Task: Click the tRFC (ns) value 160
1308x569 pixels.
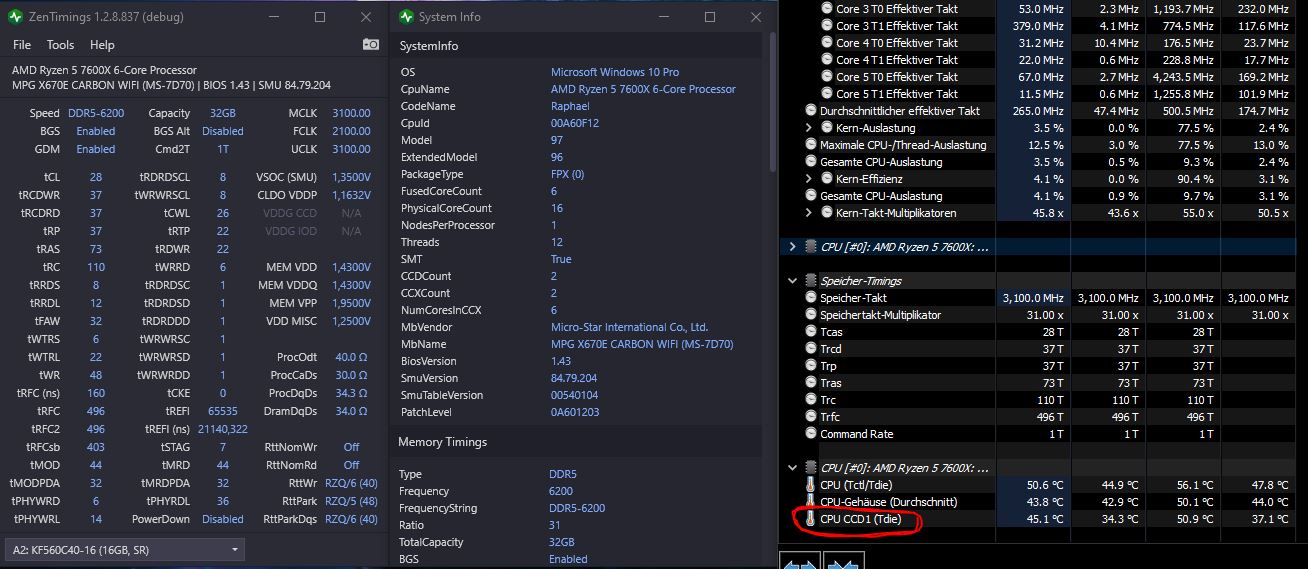Action: point(96,393)
